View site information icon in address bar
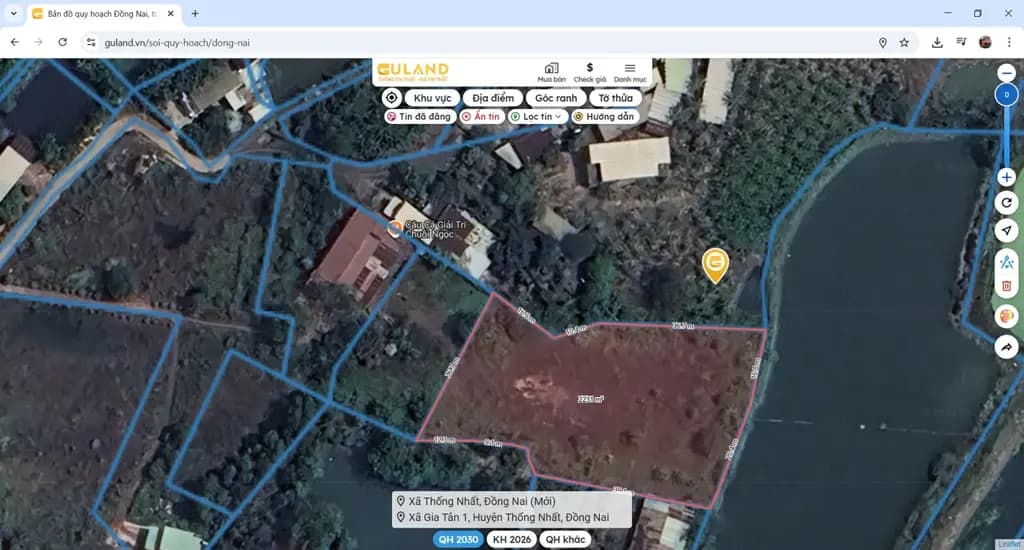Image resolution: width=1024 pixels, height=550 pixels. 91,42
